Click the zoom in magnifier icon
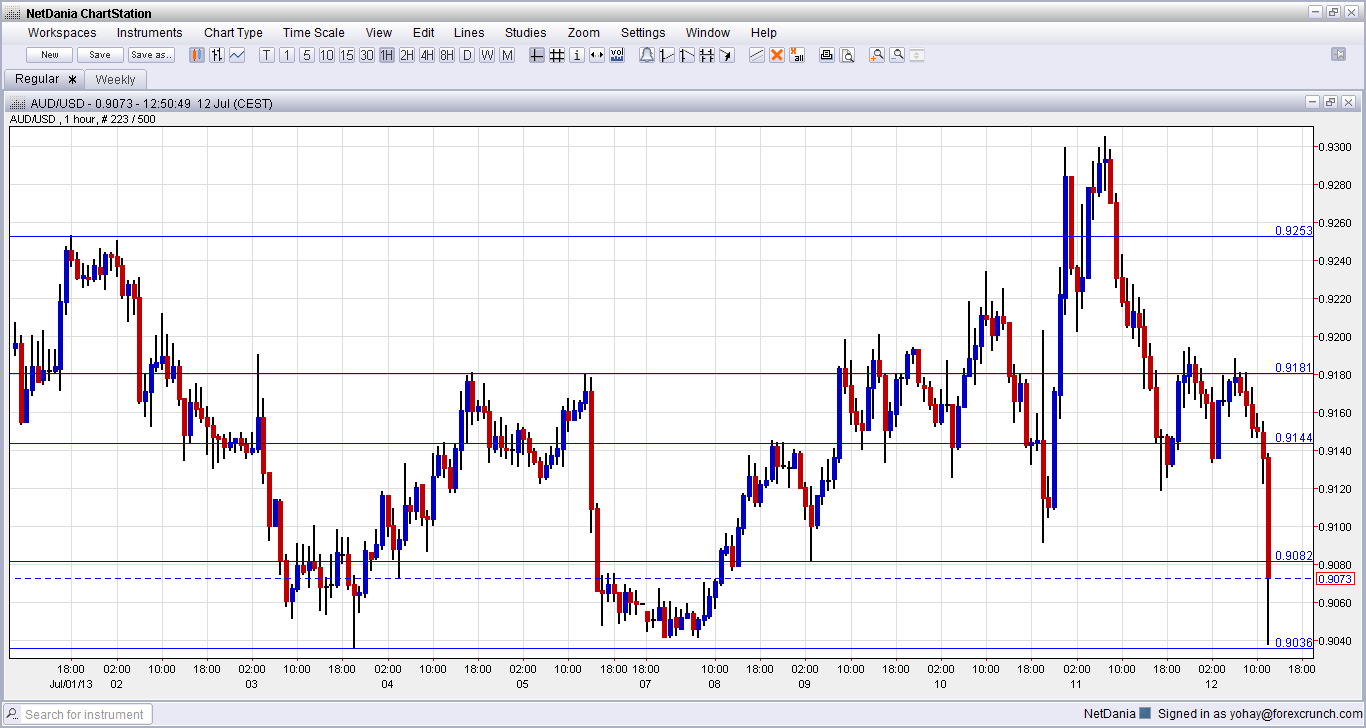This screenshot has width=1366, height=728. click(x=877, y=55)
